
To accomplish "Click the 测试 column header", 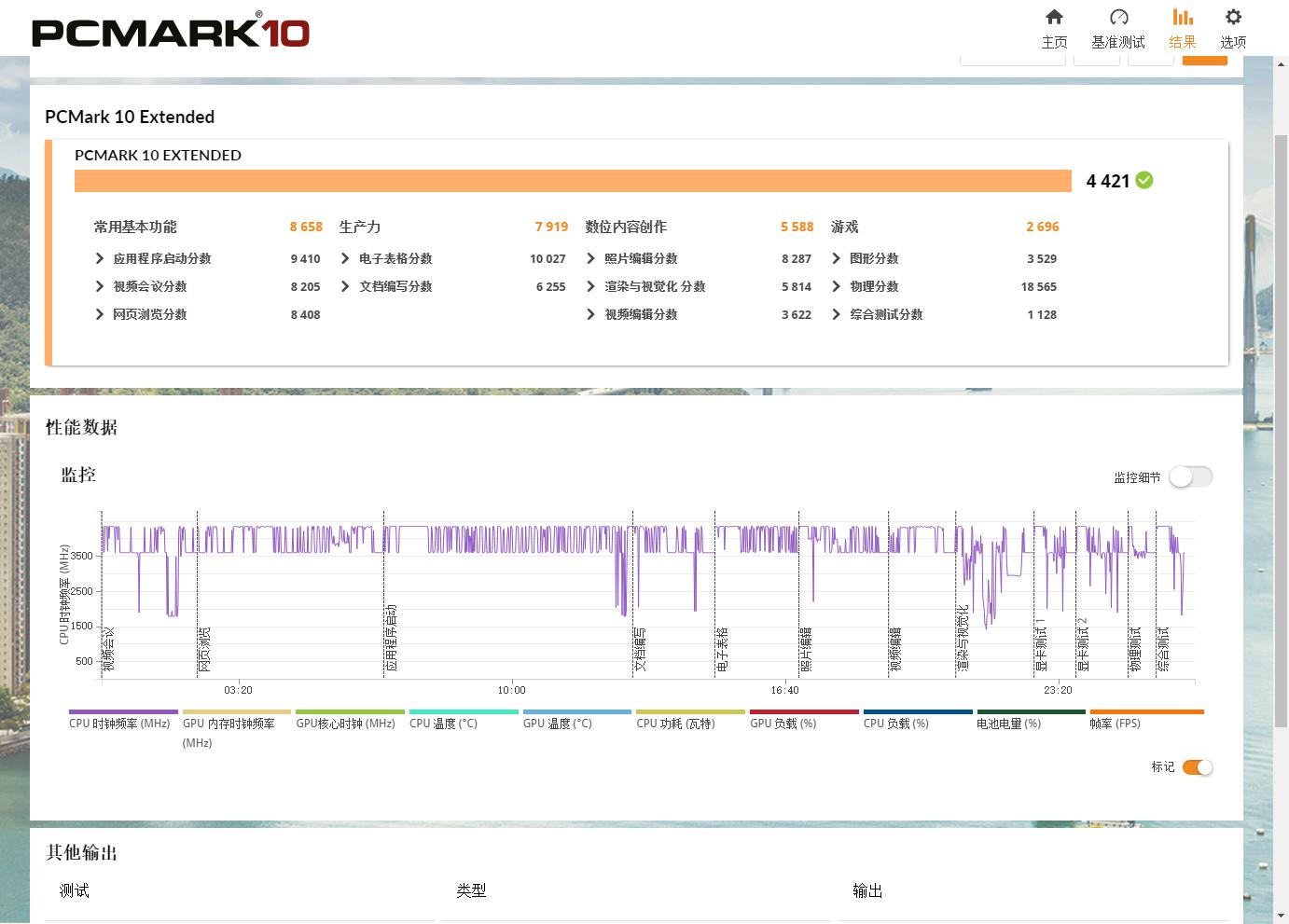I will pos(75,890).
